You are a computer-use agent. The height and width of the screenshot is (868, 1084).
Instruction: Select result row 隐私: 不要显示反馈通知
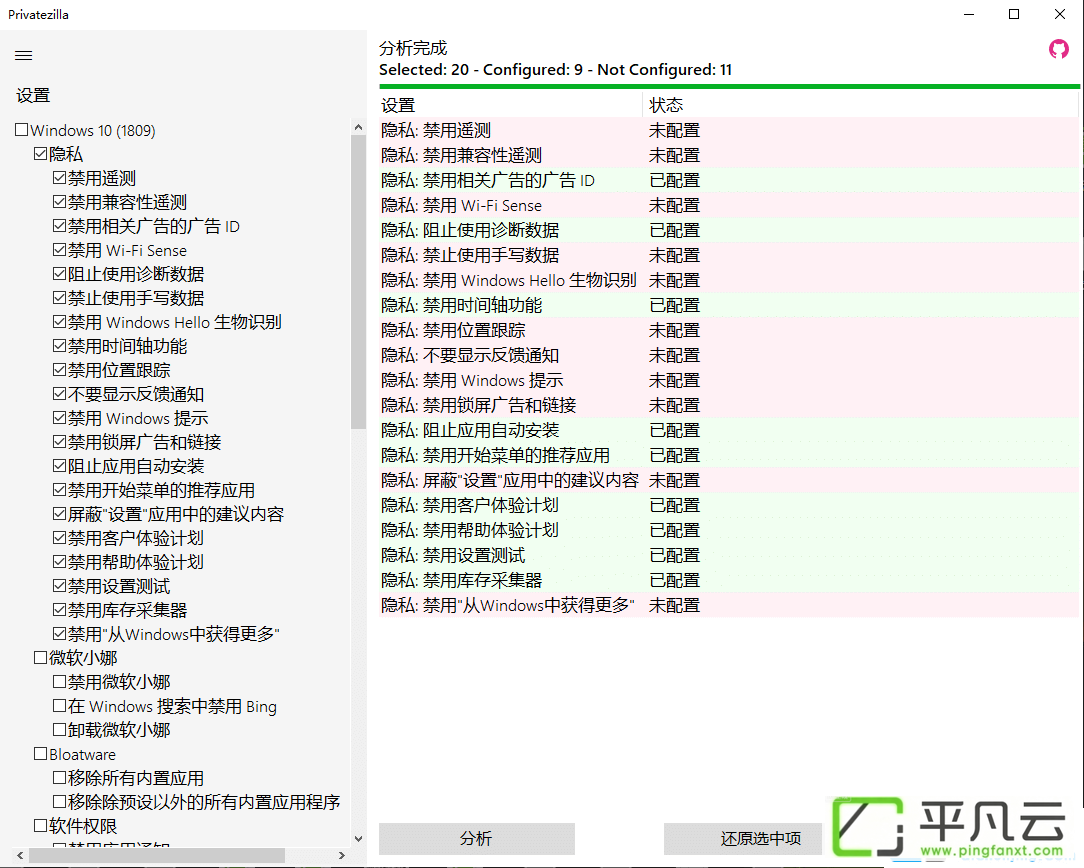729,355
